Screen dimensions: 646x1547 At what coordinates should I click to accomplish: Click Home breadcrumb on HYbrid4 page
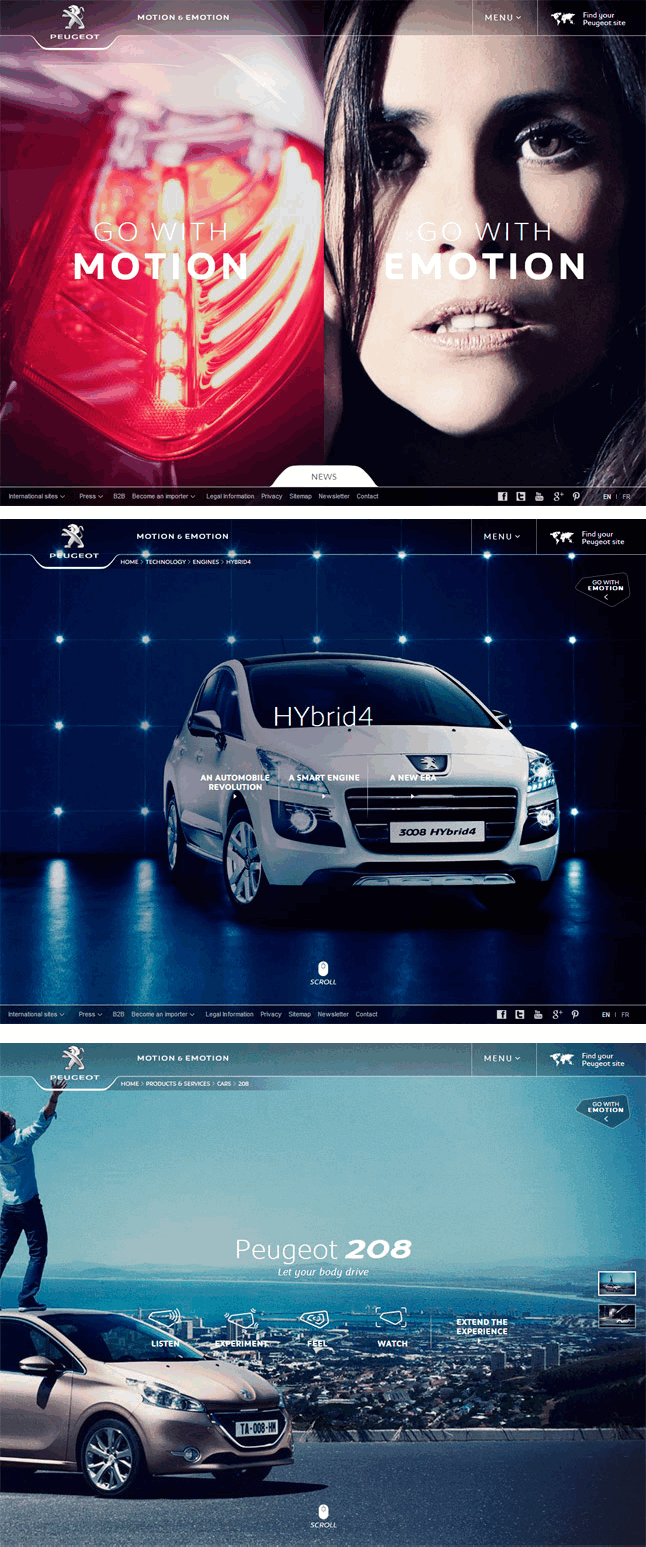coord(130,562)
